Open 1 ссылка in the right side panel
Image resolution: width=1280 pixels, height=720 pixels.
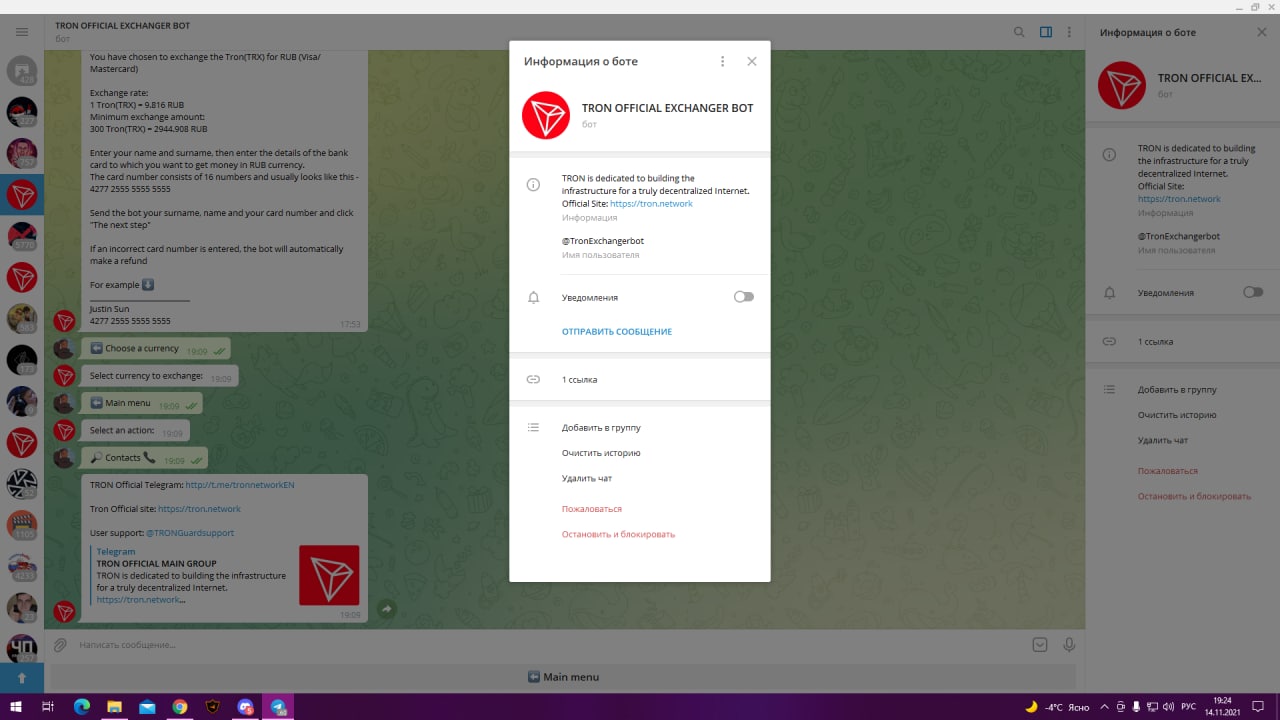coord(1182,342)
